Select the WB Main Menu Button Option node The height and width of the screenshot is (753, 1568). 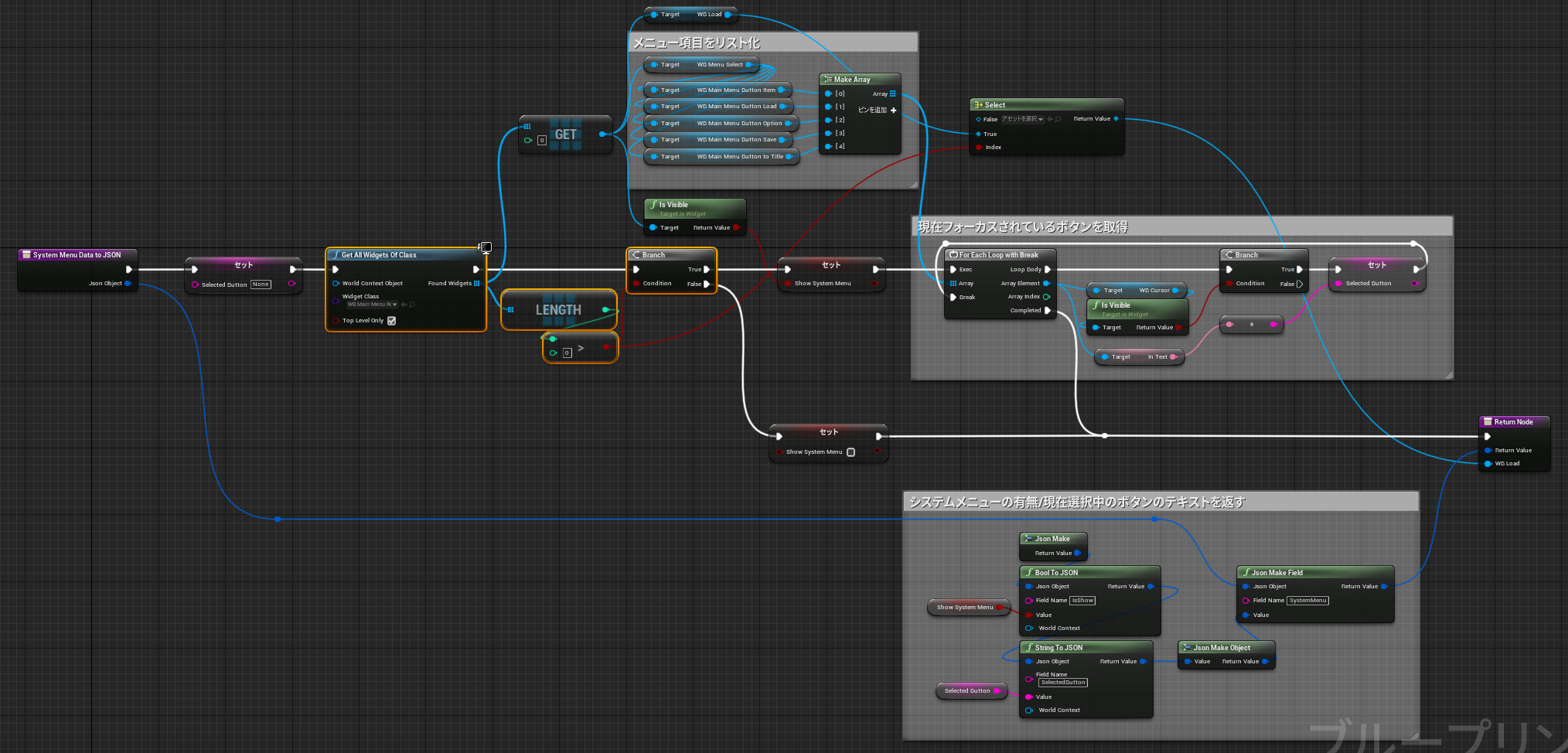[x=721, y=124]
